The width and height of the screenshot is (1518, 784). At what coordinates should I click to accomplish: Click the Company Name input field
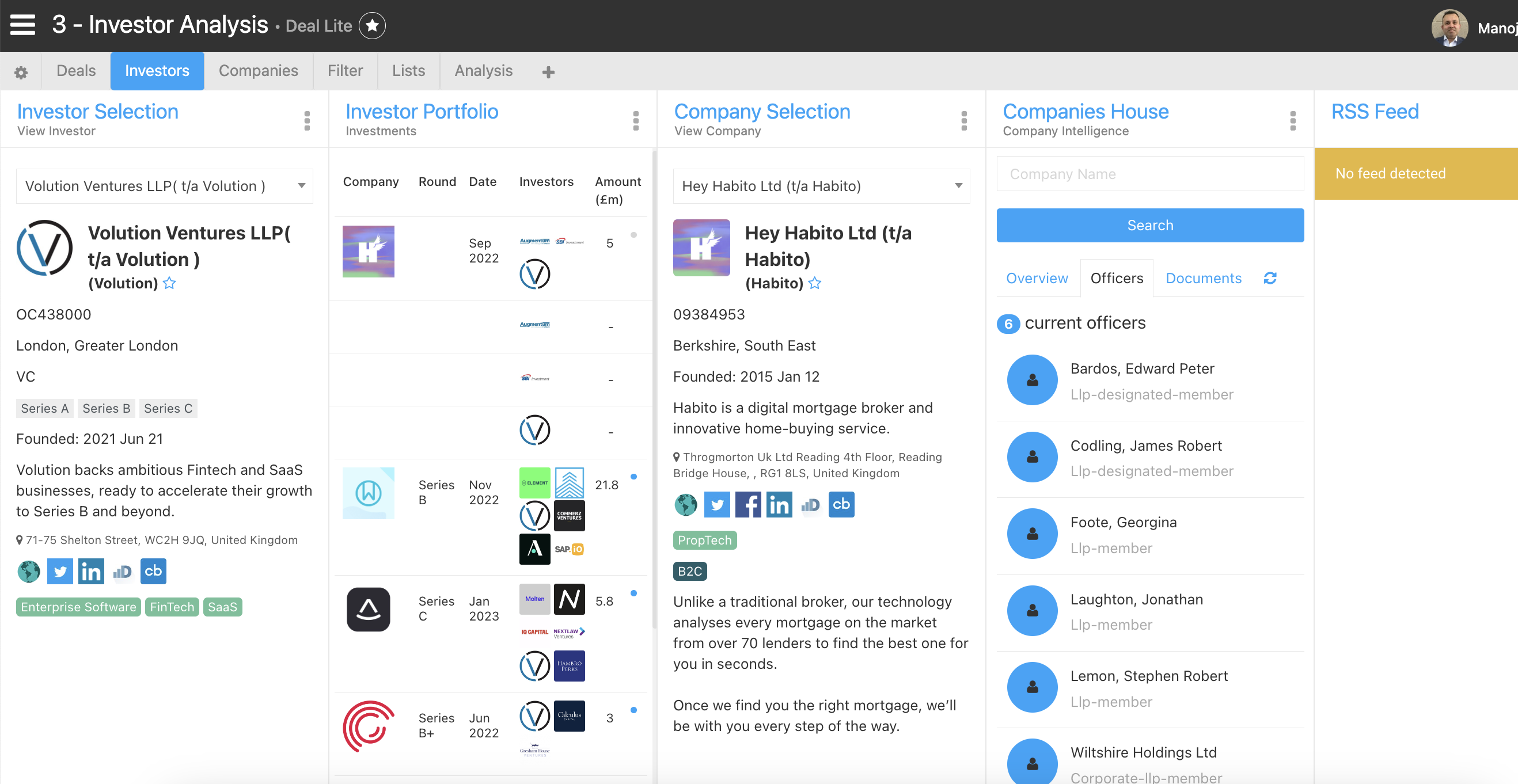coord(1149,174)
